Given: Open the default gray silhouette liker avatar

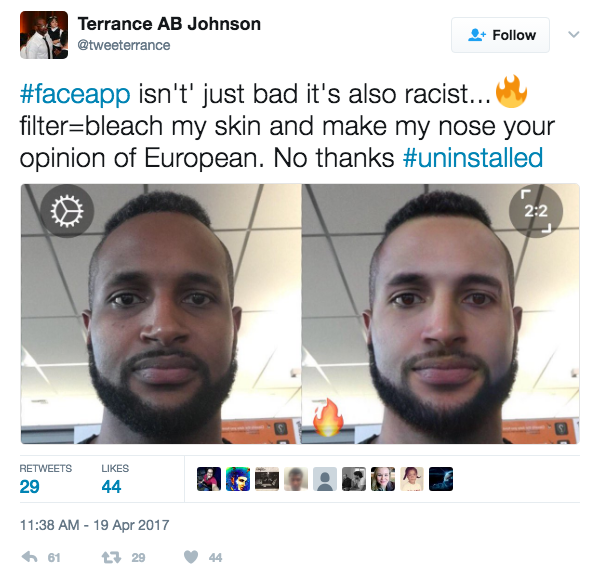Looking at the screenshot, I should click(x=325, y=479).
